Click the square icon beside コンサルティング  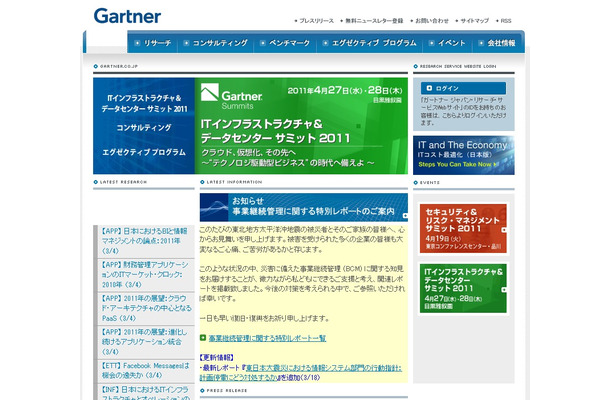(186, 43)
